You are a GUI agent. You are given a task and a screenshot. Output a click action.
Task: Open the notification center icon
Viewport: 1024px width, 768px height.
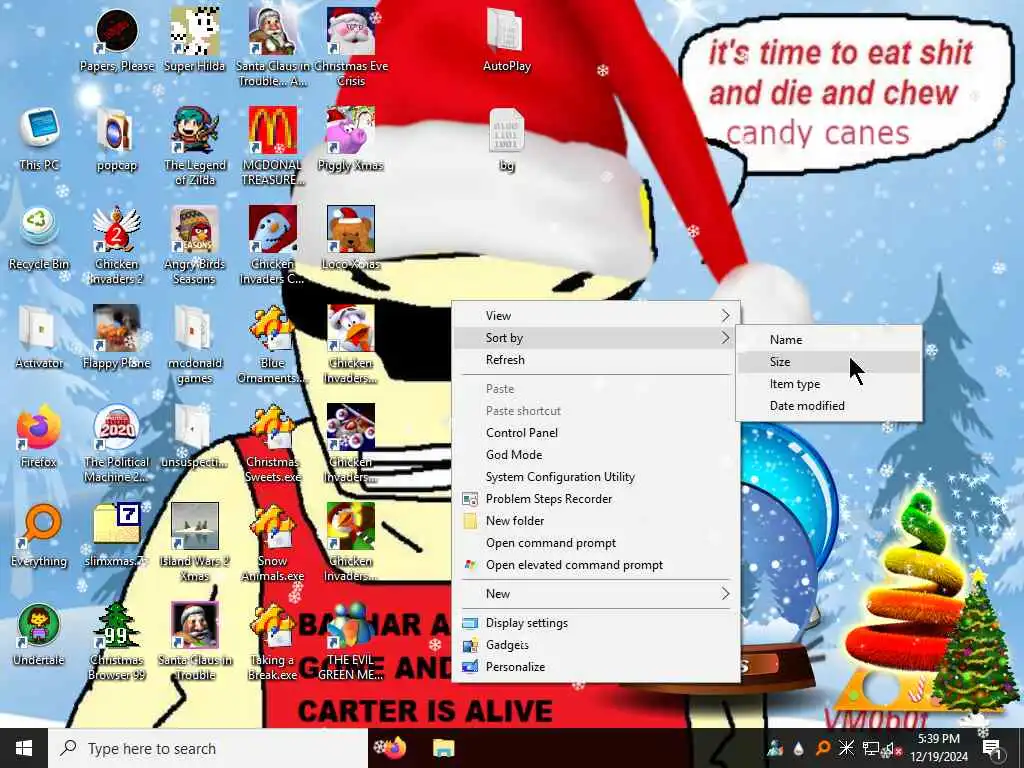[x=992, y=748]
